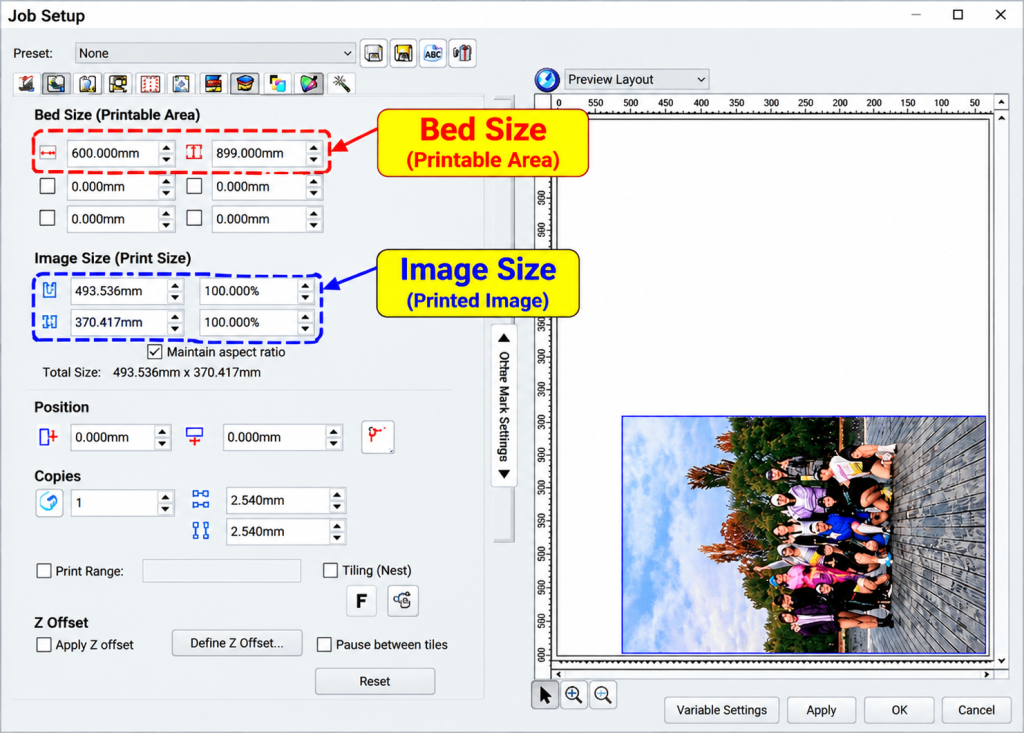The width and height of the screenshot is (1024, 733).
Task: Open the blue diamond image tab
Action: 181,84
